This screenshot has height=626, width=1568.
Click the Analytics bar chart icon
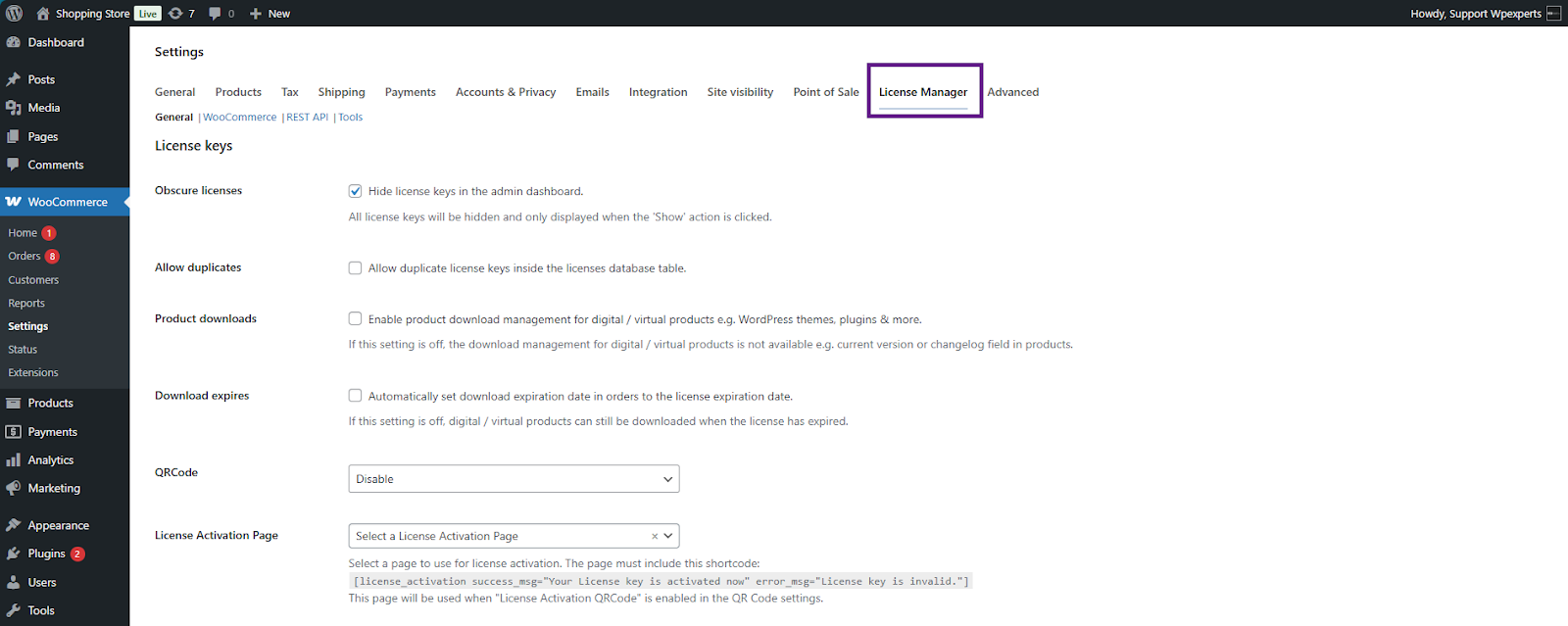point(14,460)
